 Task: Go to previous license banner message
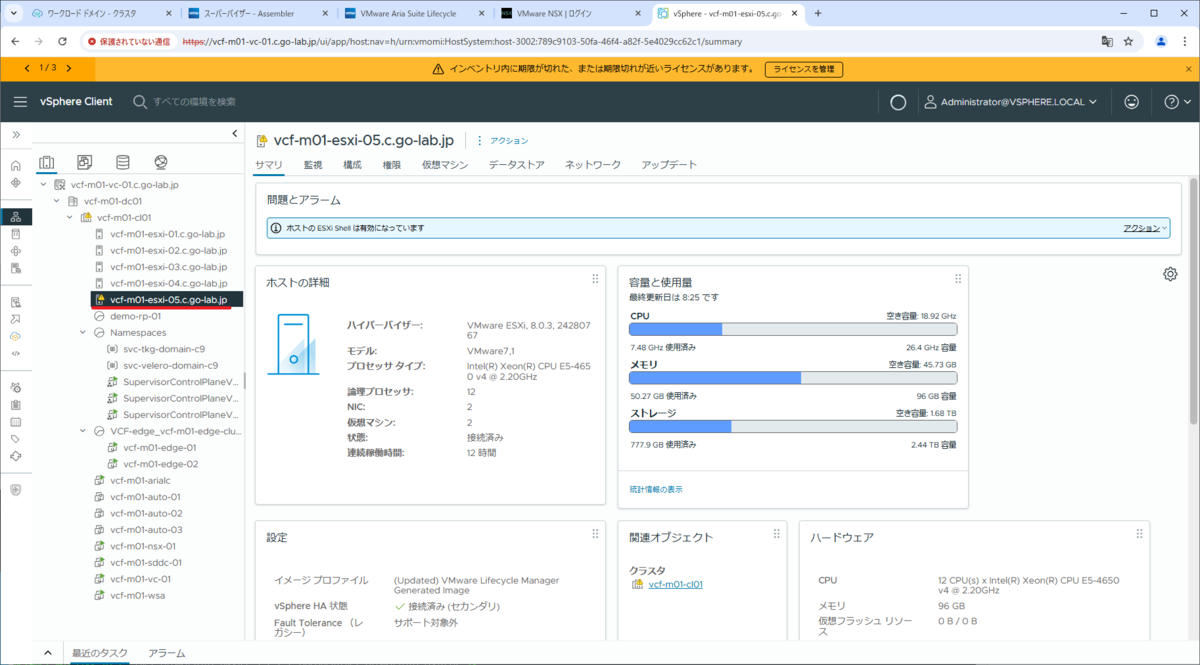coord(28,68)
